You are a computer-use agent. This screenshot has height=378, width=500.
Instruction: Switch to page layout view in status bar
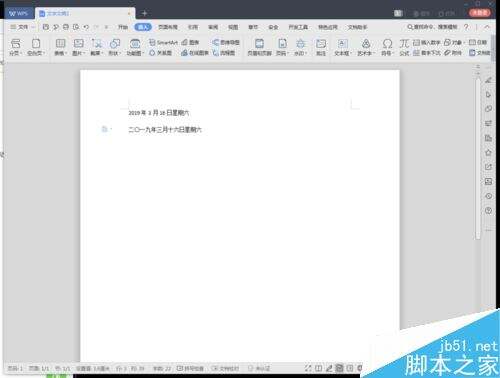pos(339,368)
